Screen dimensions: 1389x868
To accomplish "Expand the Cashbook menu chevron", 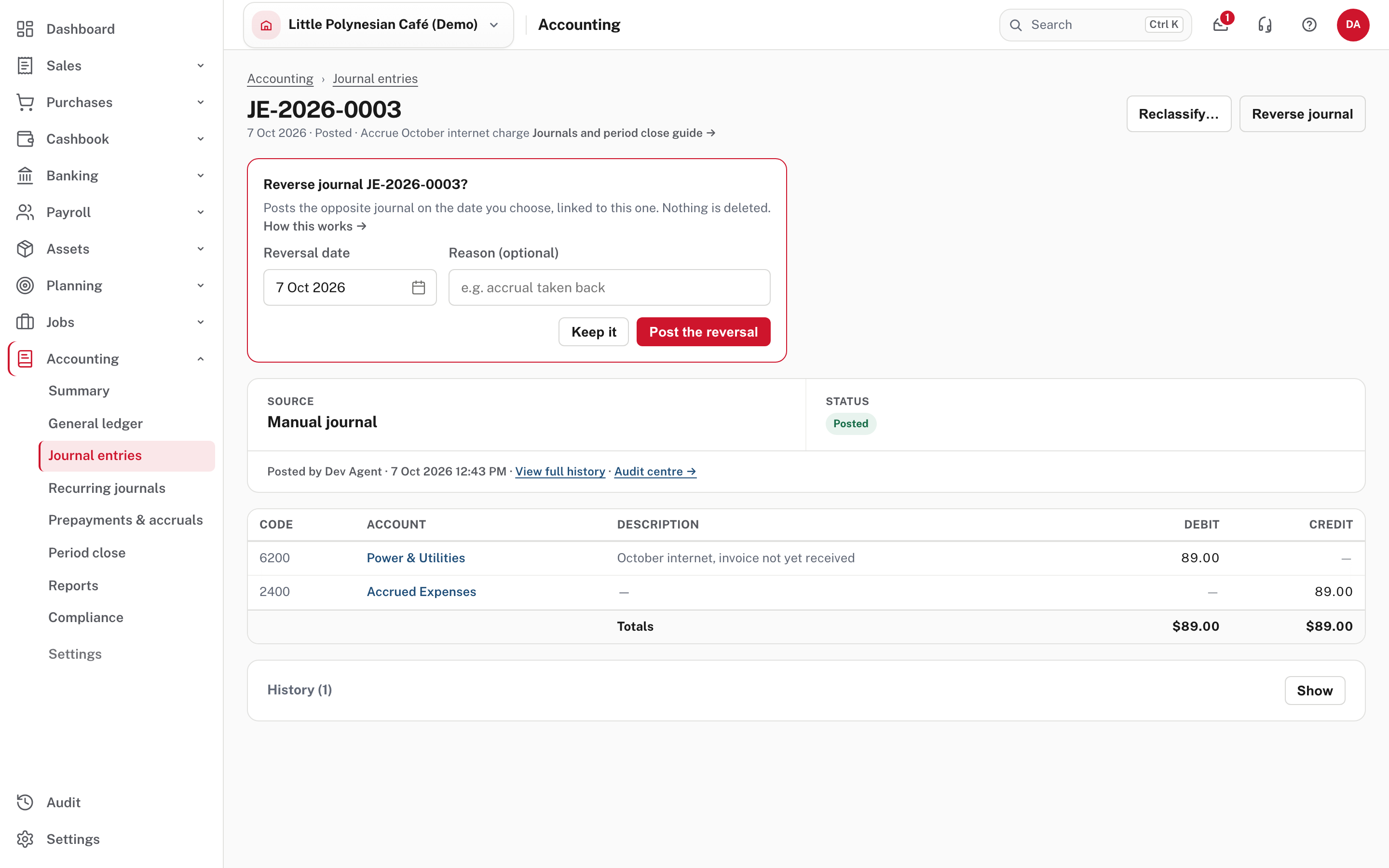I will (x=200, y=139).
